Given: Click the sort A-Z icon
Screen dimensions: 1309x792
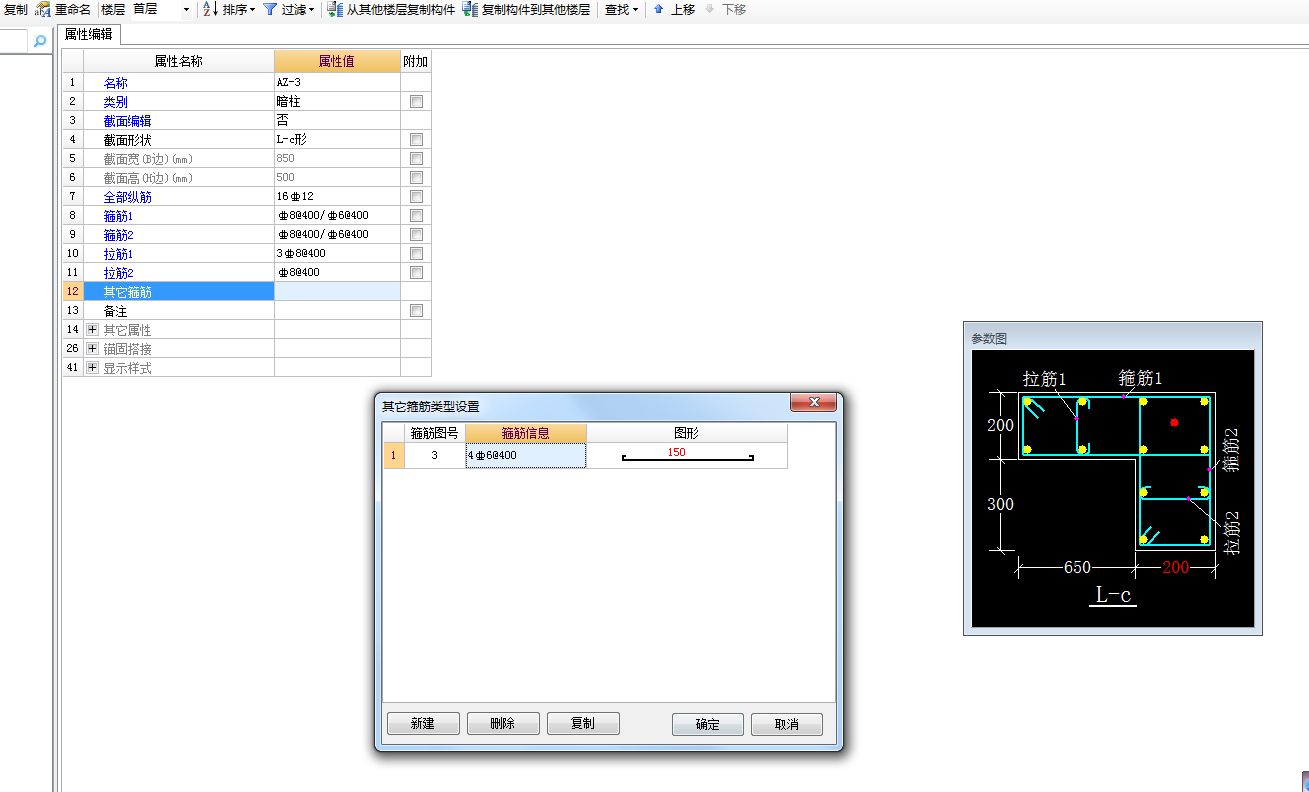Looking at the screenshot, I should tap(210, 9).
